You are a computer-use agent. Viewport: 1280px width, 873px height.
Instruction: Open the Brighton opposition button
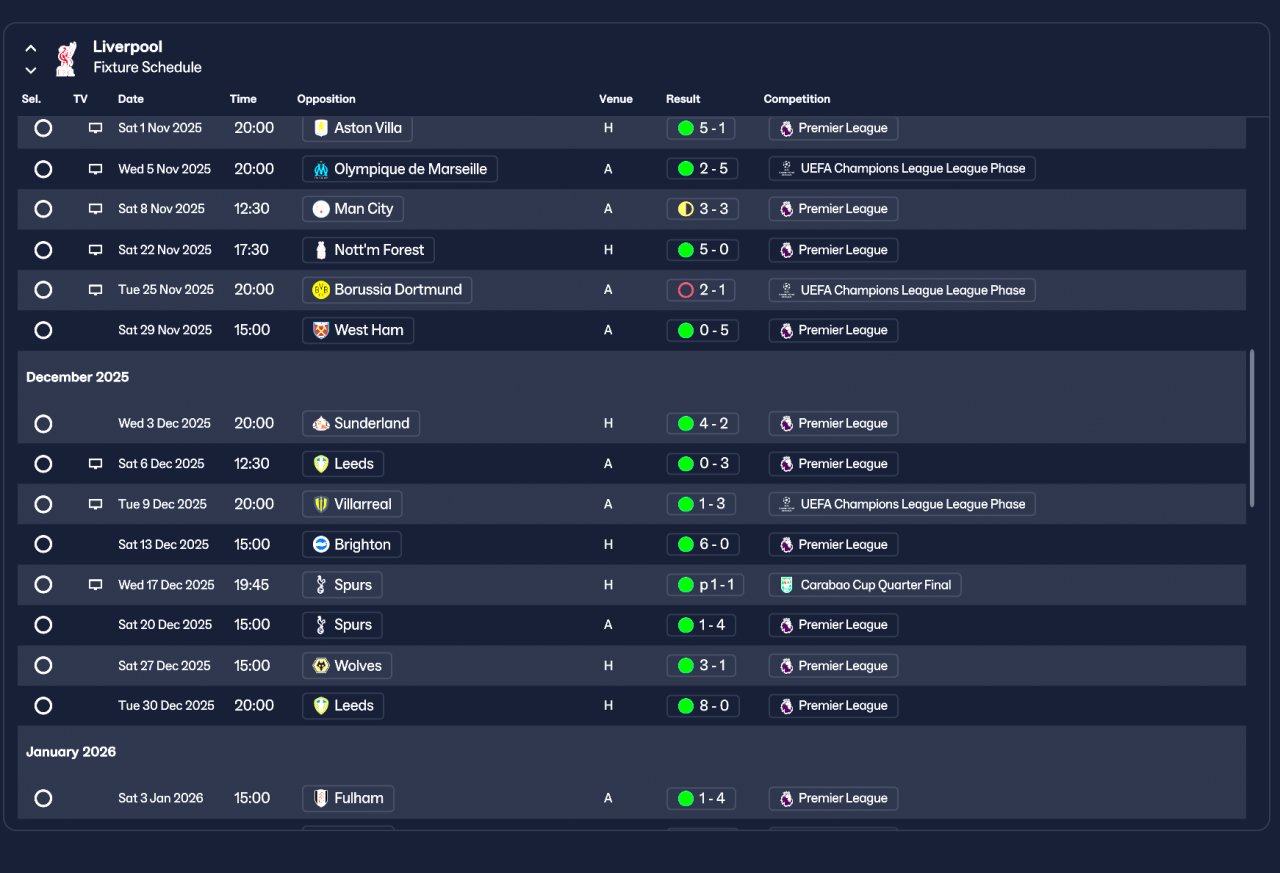coord(352,545)
